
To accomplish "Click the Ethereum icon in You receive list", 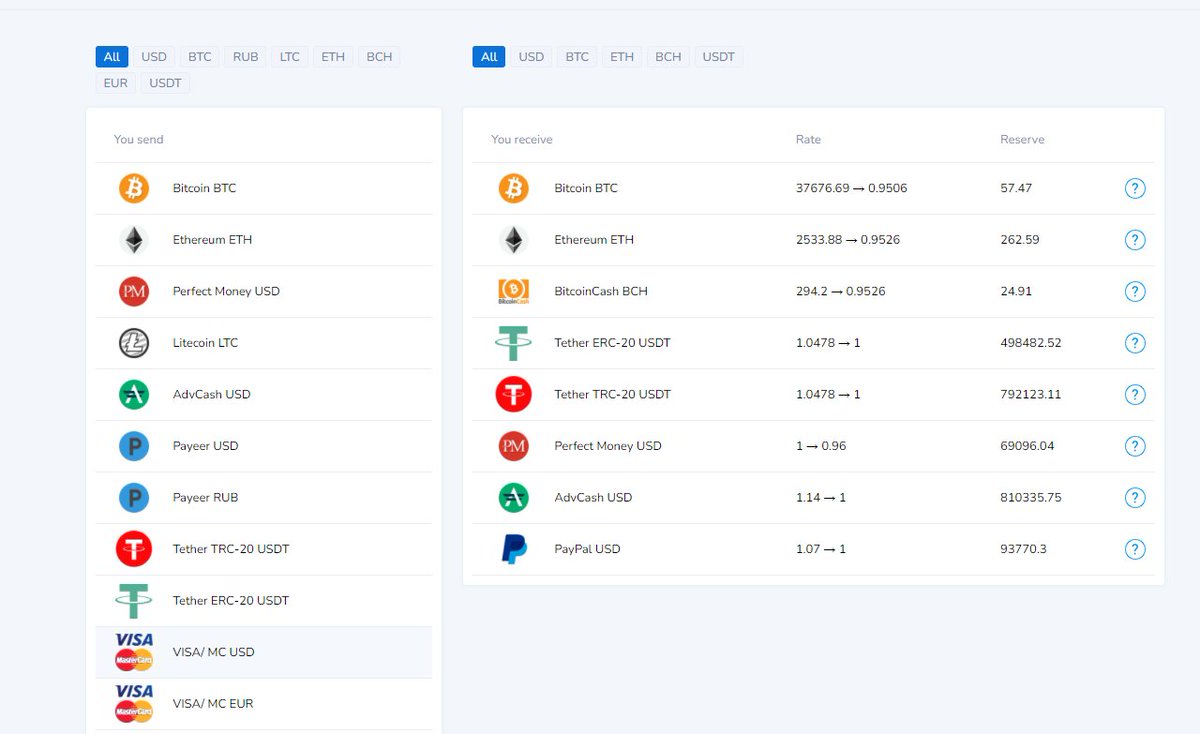I will coord(514,240).
